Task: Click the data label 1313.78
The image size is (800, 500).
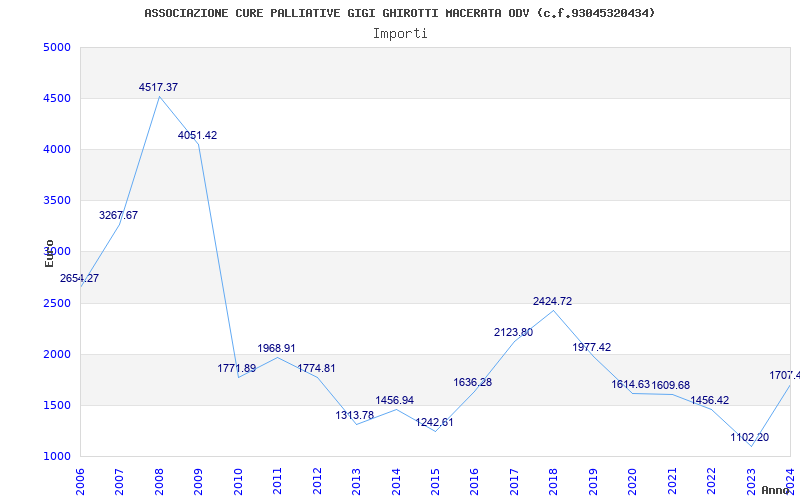Action: click(355, 415)
